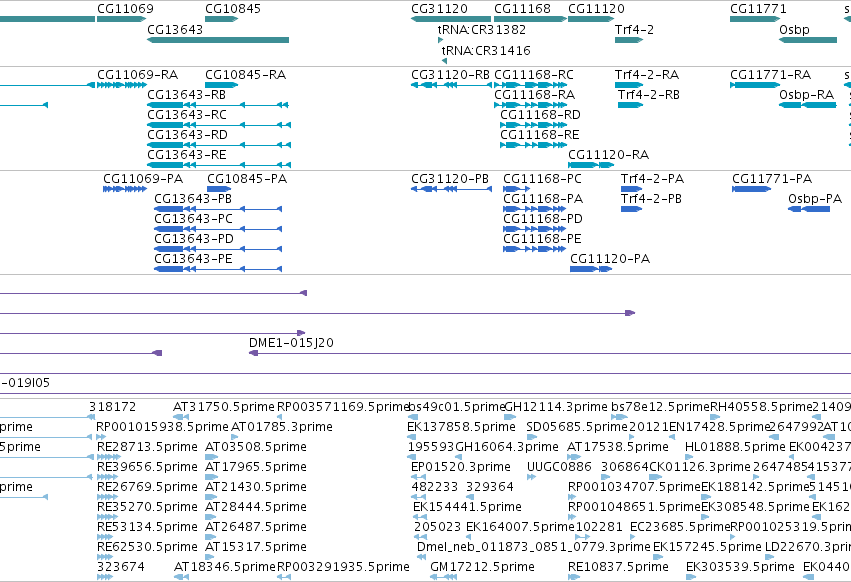851x582 pixels.
Task: Select the EK154441.5prime EST label
Action: (467, 507)
